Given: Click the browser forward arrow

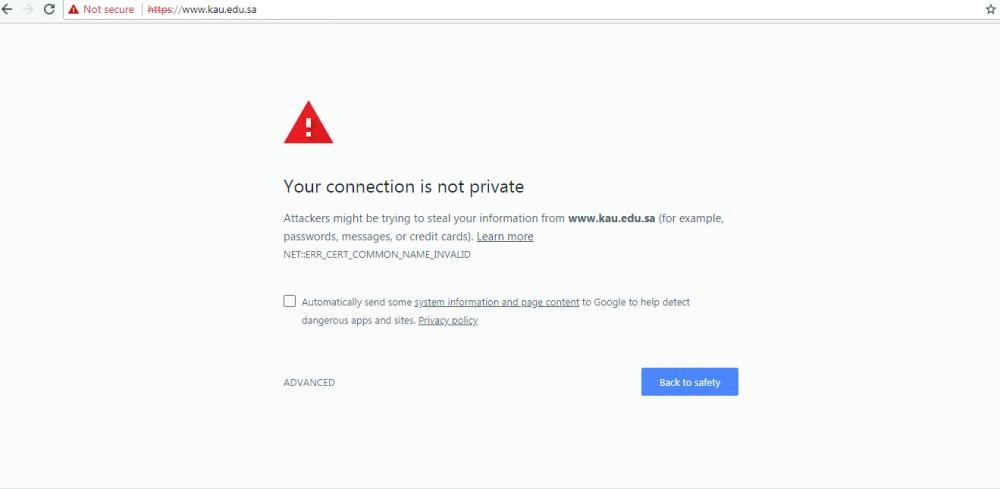Looking at the screenshot, I should [x=27, y=9].
